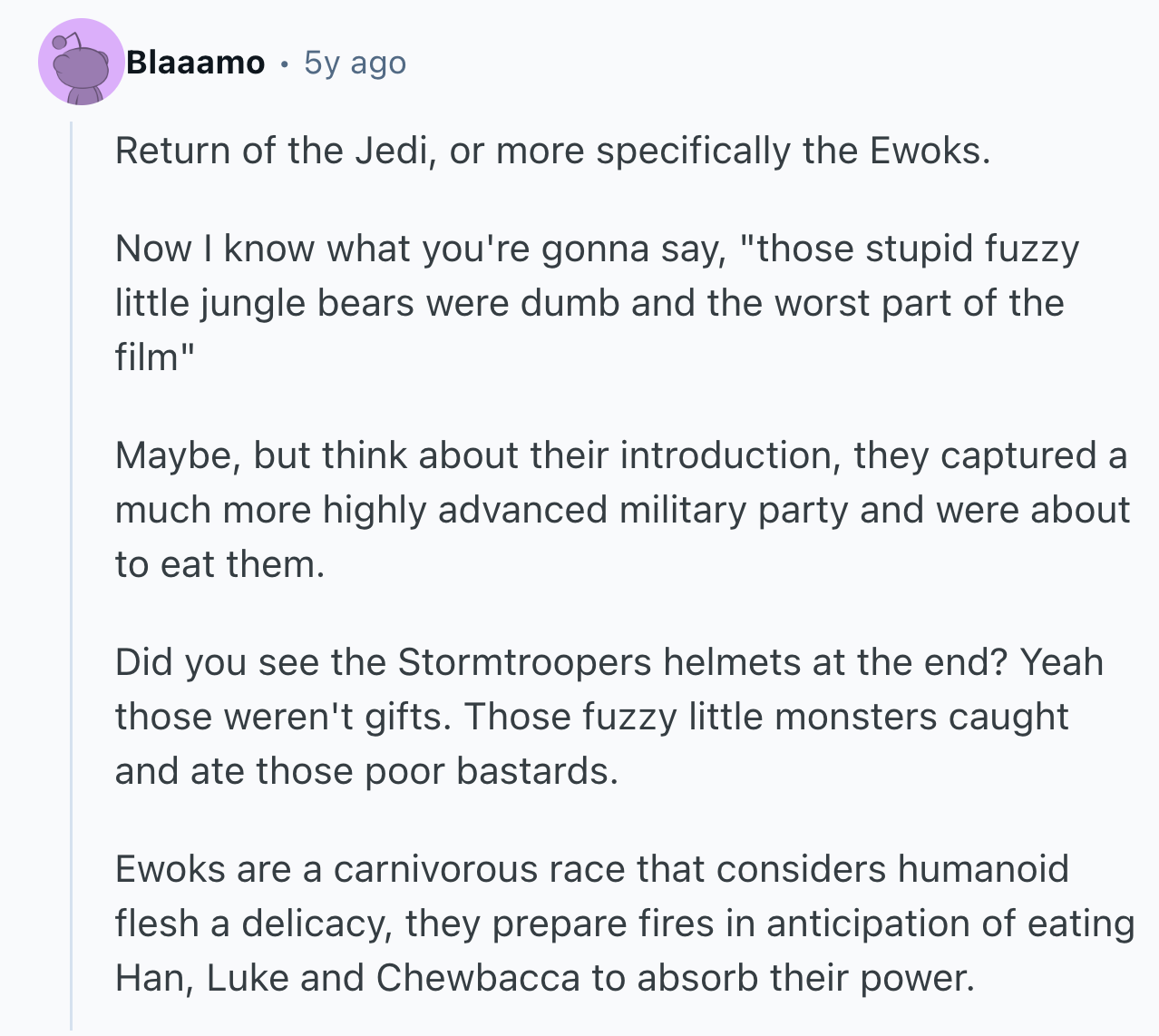
Task: Open the Blaaamo username profile link
Action: click(x=195, y=63)
